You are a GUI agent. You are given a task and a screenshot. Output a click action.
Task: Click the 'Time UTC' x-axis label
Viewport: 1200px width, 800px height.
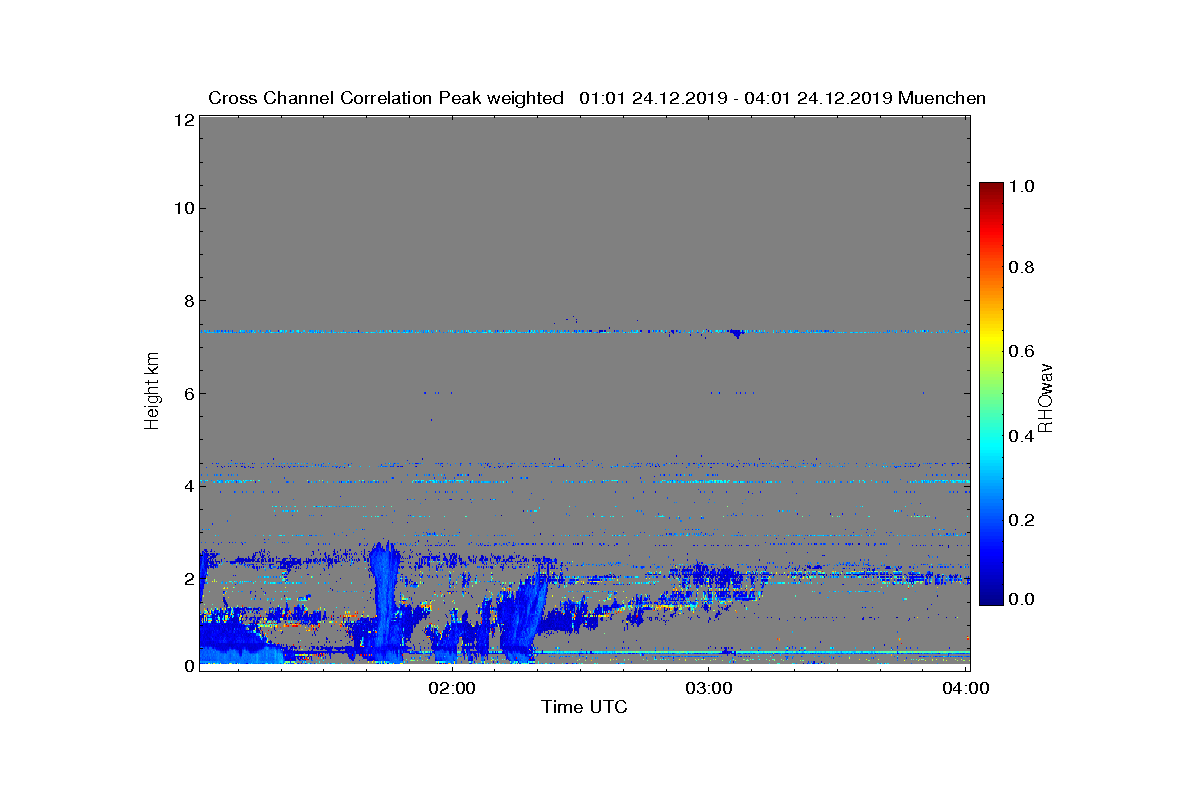point(585,707)
